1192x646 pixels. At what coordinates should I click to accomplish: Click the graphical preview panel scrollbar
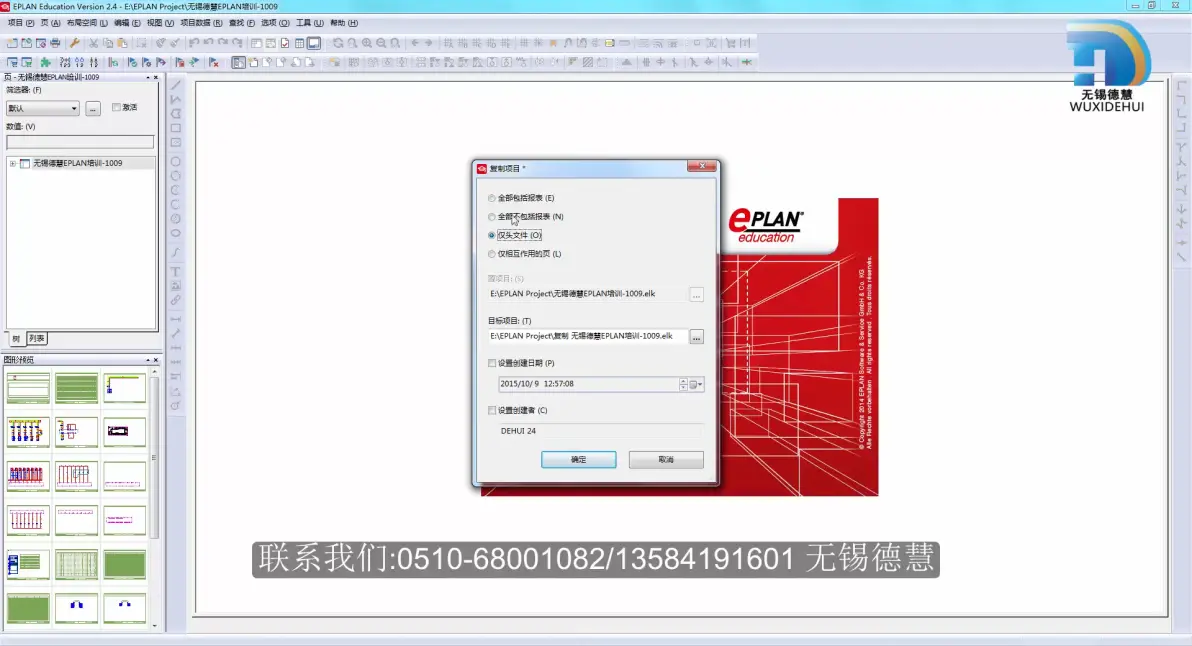(154, 498)
